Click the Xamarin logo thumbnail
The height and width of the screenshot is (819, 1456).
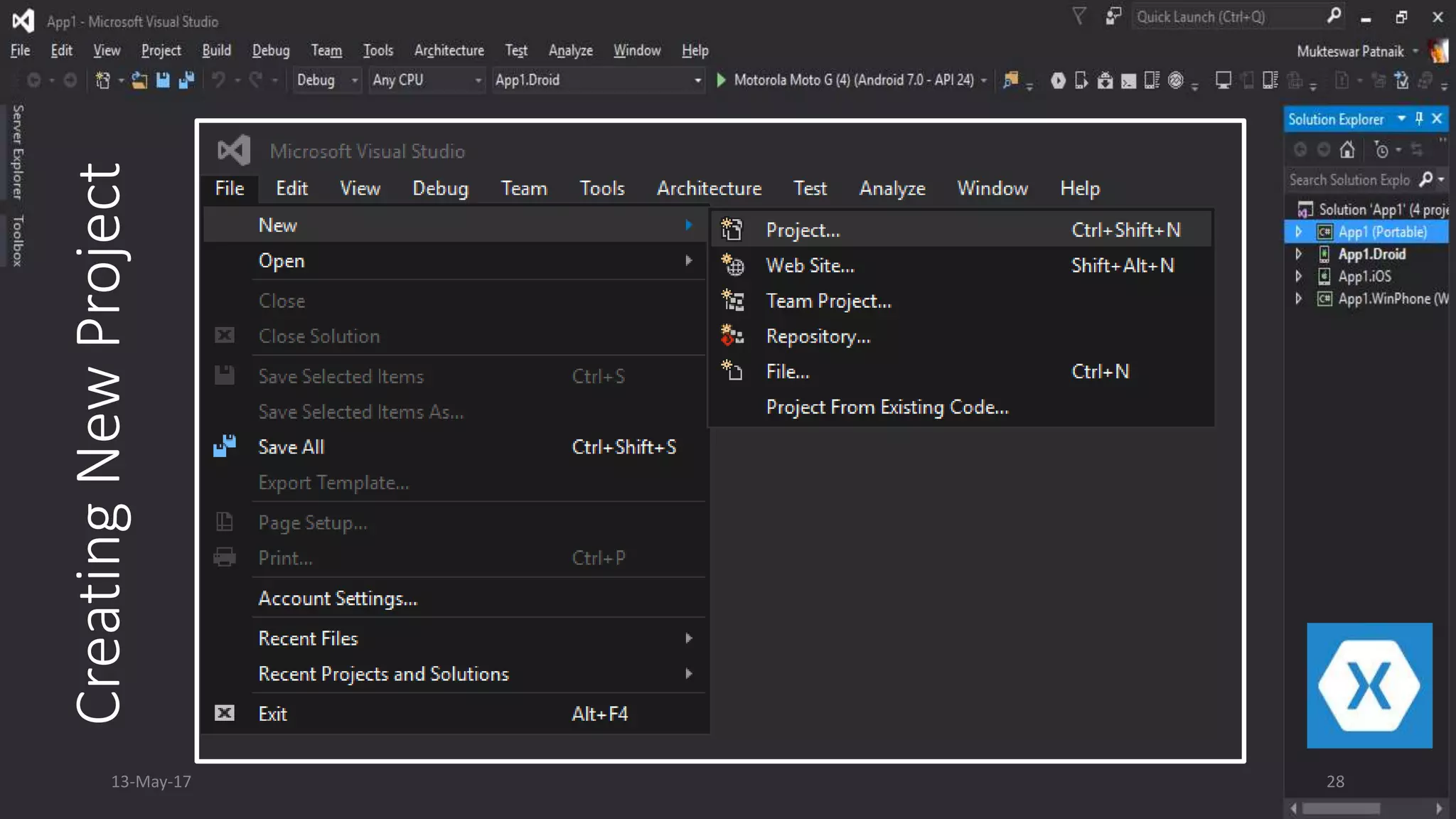(x=1369, y=685)
